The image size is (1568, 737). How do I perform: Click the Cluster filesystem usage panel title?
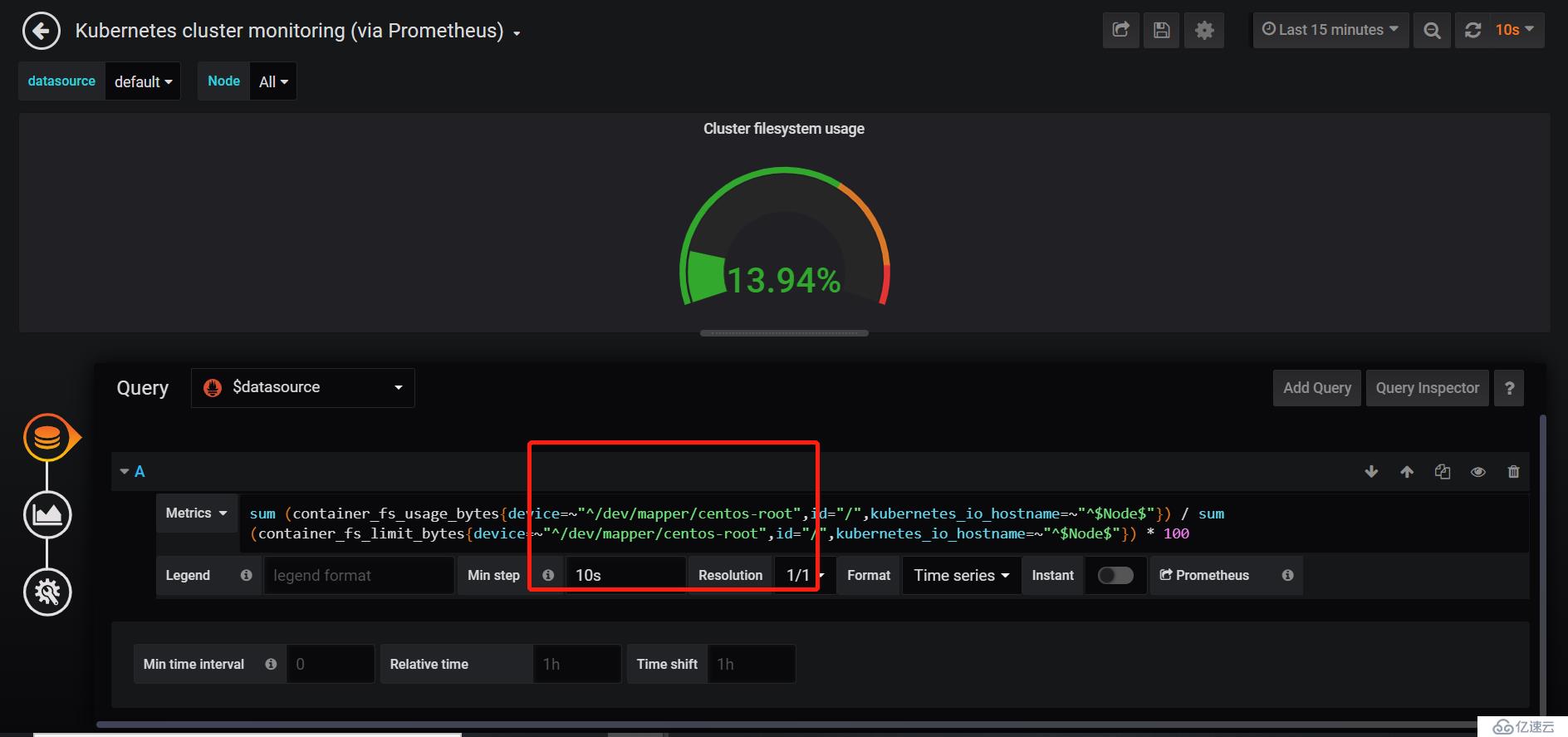(x=784, y=129)
